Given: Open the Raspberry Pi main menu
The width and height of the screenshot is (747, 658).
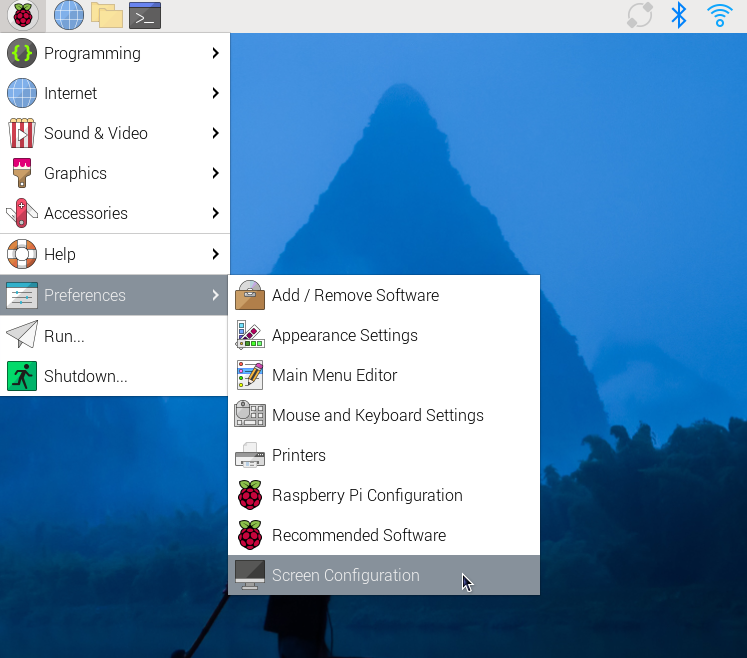Looking at the screenshot, I should click(22, 16).
